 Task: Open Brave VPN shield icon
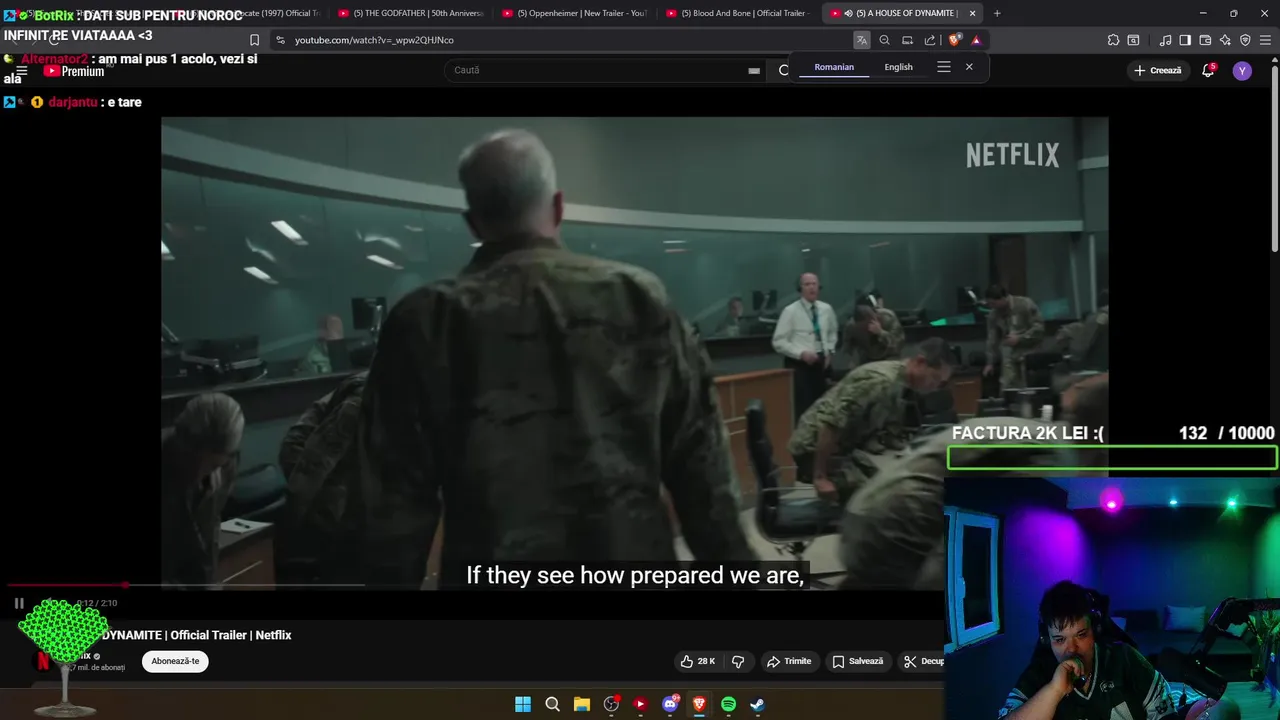tap(1245, 40)
